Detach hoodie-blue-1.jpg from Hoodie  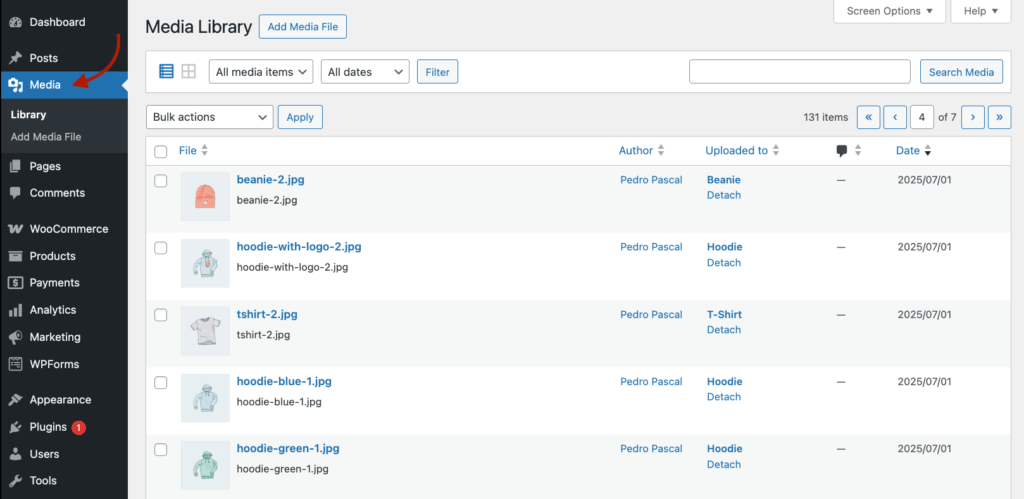pos(724,397)
